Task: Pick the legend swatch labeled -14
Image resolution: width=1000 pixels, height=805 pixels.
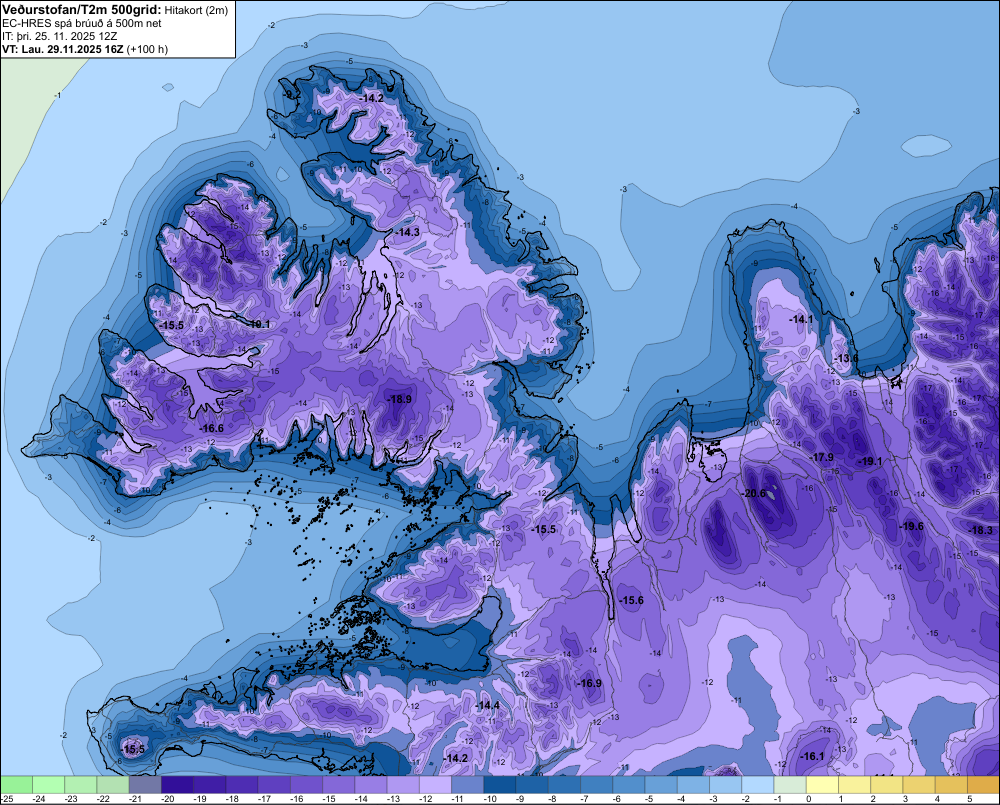Action: (371, 784)
